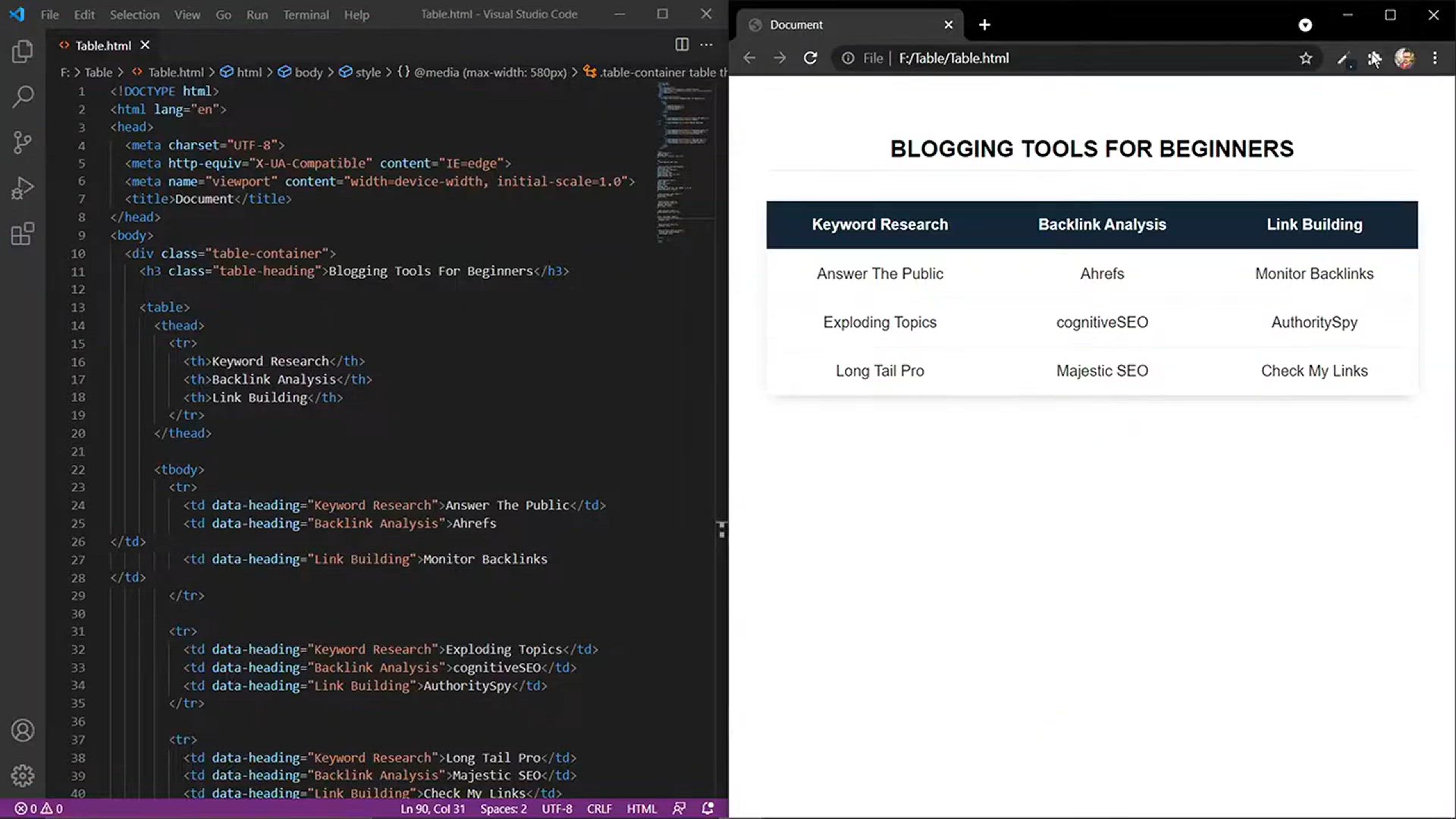The image size is (1456, 819).
Task: Reload the Table.html page in Chrome
Action: point(811,58)
